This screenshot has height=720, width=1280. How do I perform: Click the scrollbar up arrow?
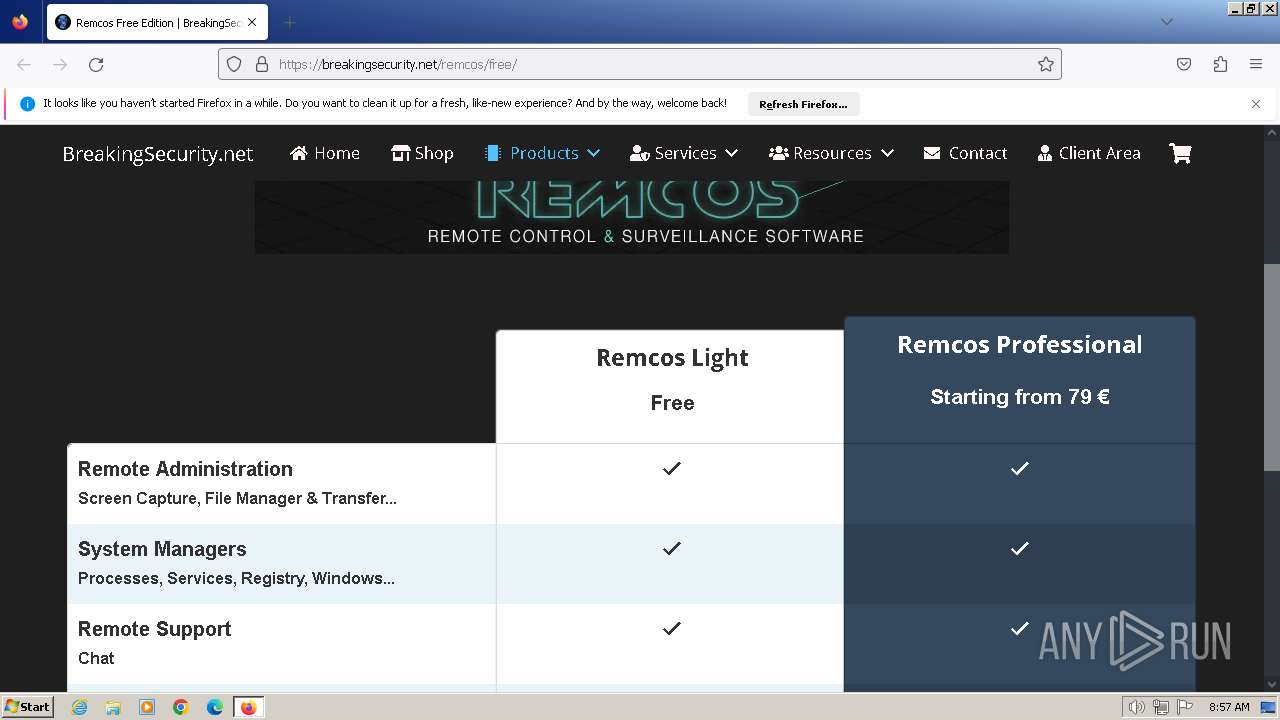coord(1272,132)
